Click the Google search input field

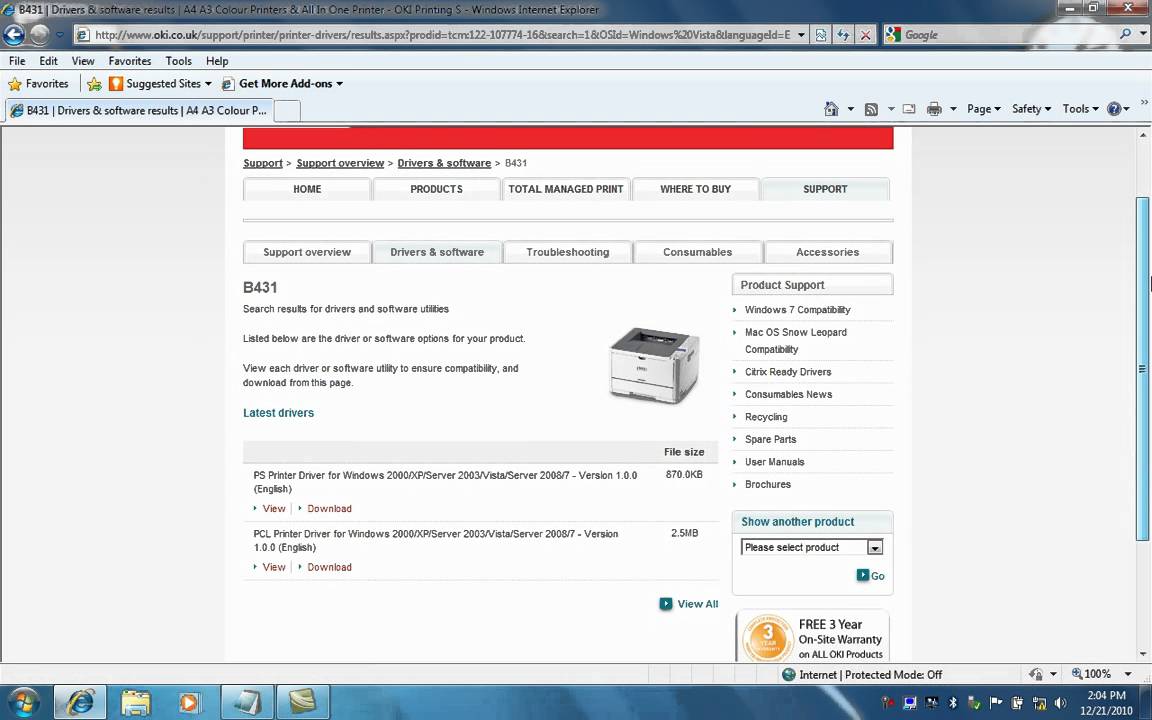coord(1008,35)
